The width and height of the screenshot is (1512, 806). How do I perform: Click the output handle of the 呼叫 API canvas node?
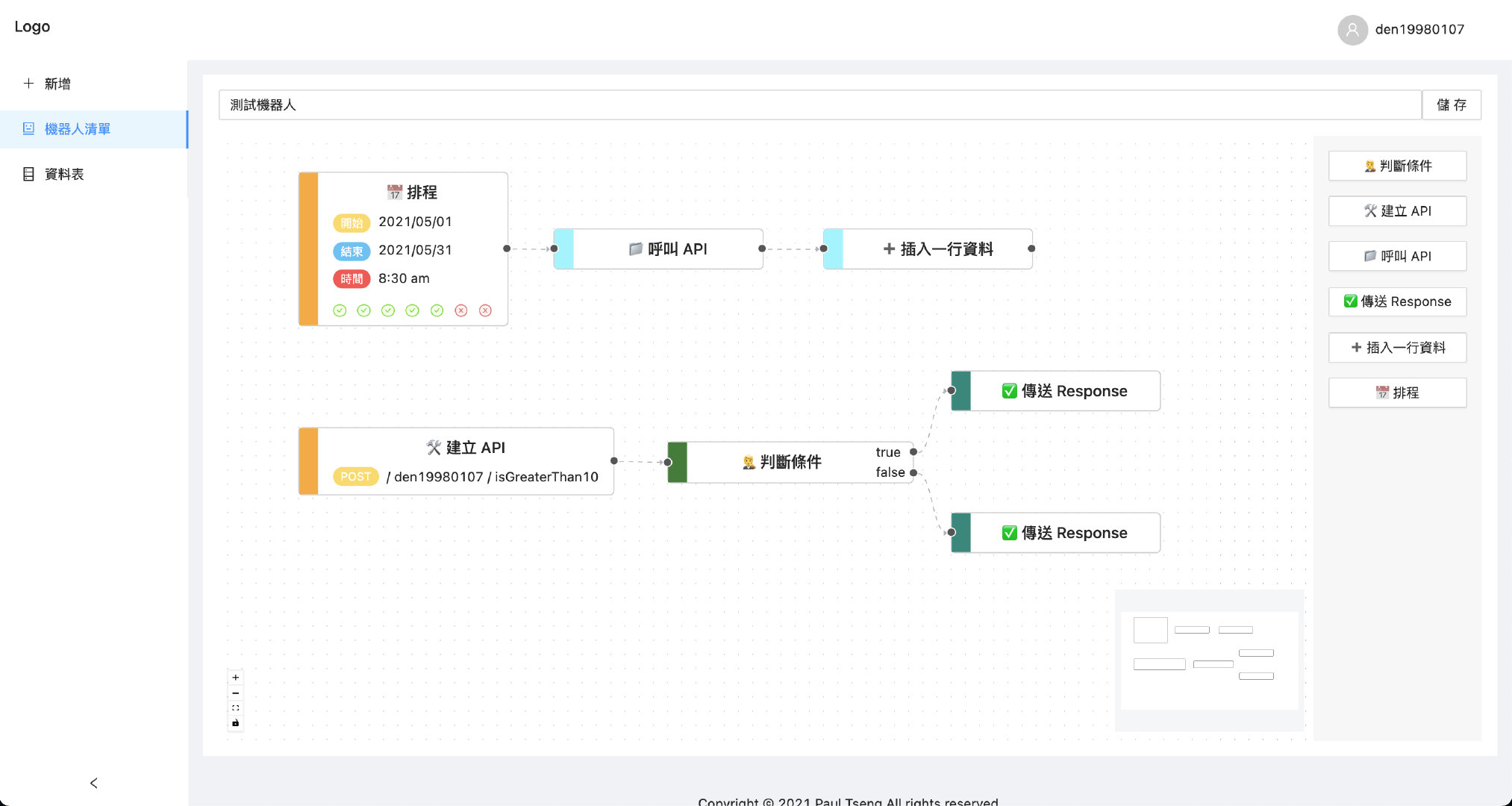click(761, 249)
